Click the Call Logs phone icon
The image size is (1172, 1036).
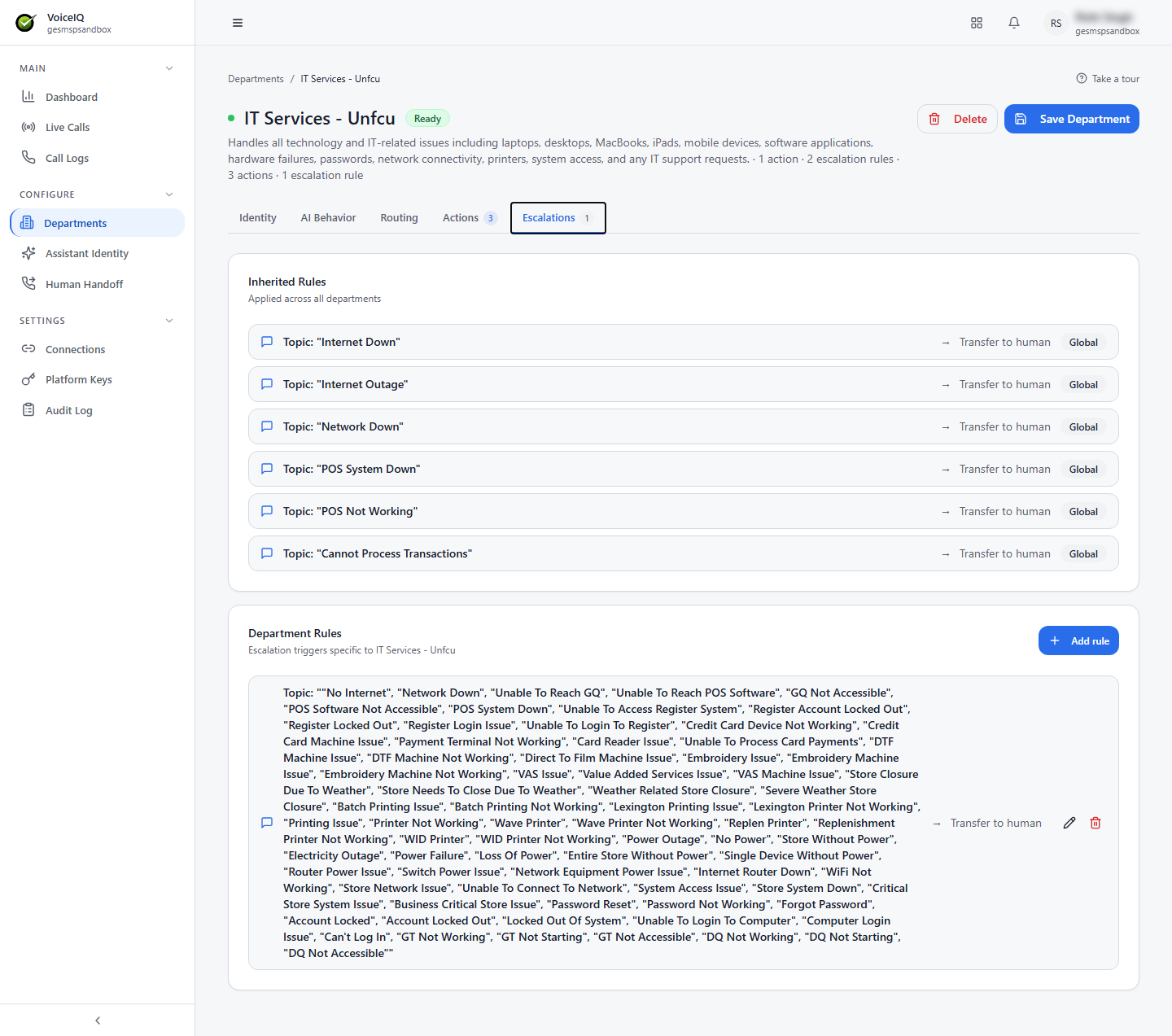28,157
